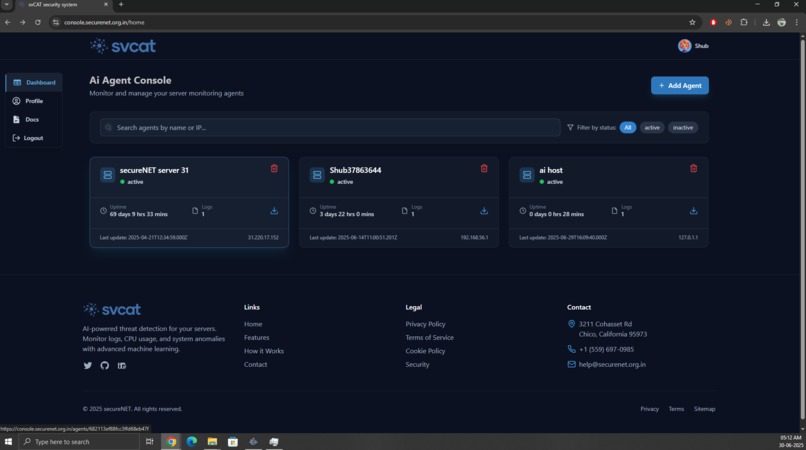Open the Windows Start menu
The height and width of the screenshot is (450, 806).
tap(8, 442)
